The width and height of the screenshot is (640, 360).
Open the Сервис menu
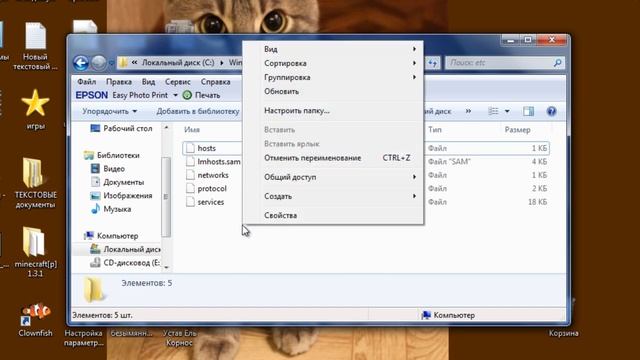(x=178, y=82)
